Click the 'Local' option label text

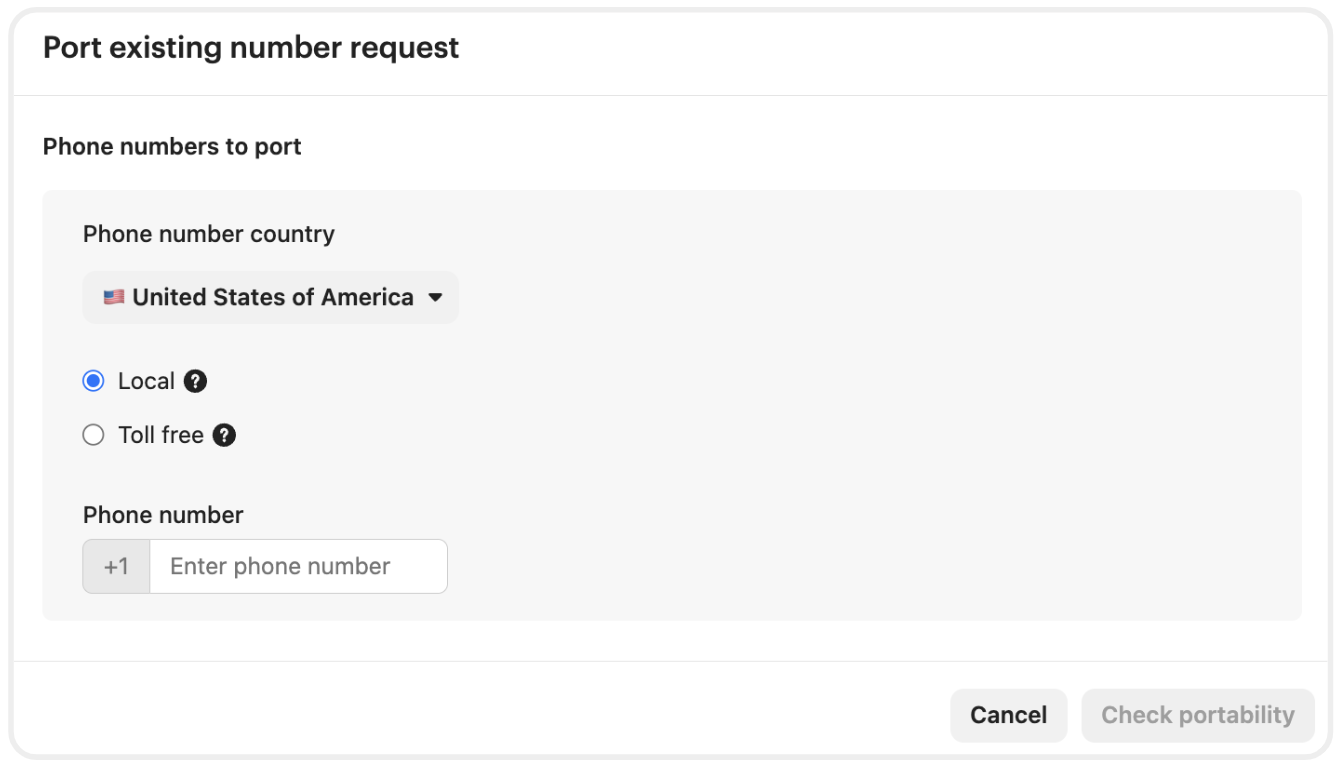146,381
